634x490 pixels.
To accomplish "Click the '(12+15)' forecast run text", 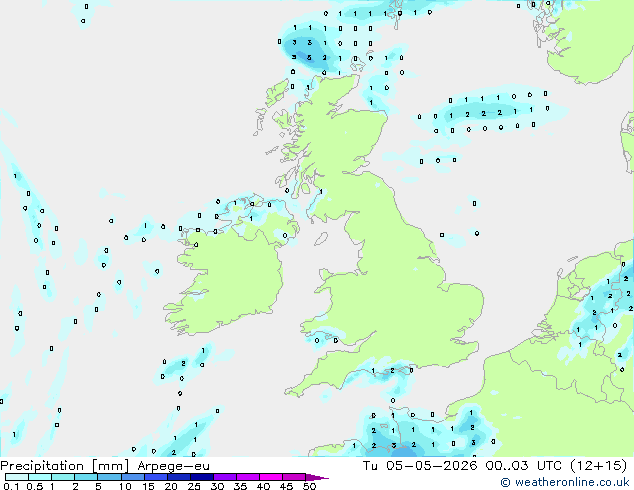I will click(598, 465).
